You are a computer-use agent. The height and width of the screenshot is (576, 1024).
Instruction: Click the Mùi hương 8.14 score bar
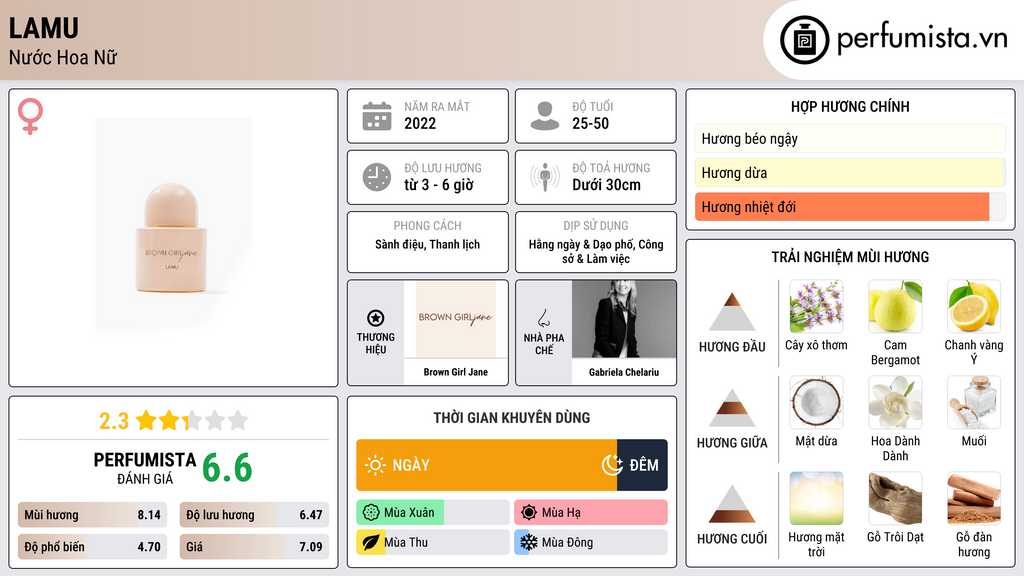click(93, 515)
